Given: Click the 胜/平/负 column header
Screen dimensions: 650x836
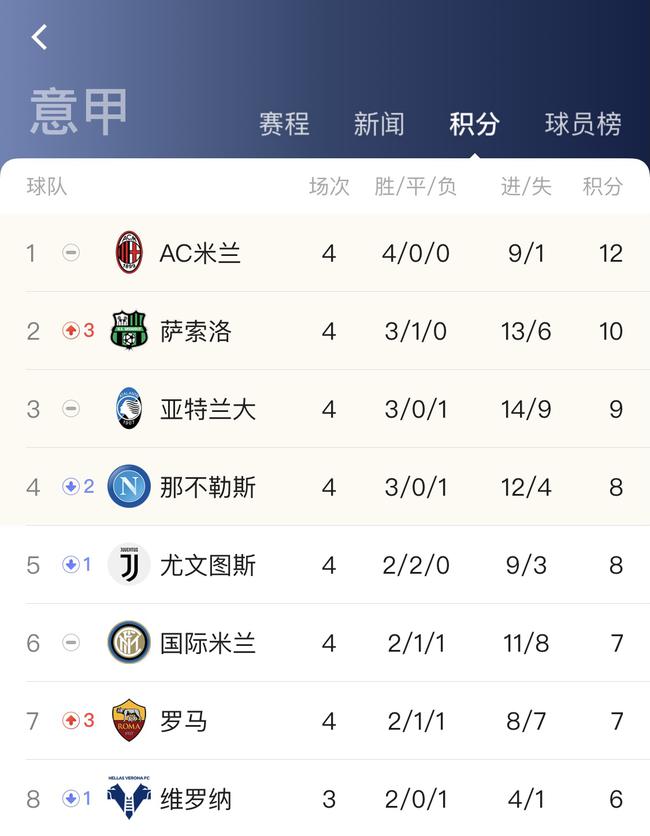Looking at the screenshot, I should pos(415,187).
